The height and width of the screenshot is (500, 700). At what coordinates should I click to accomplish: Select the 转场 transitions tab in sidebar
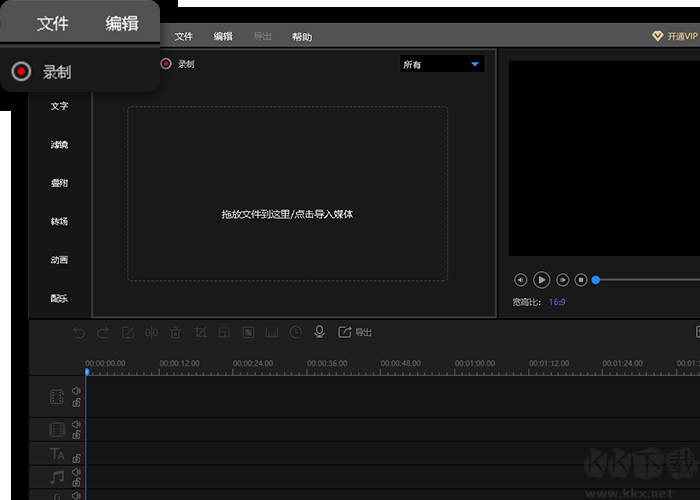[x=60, y=221]
